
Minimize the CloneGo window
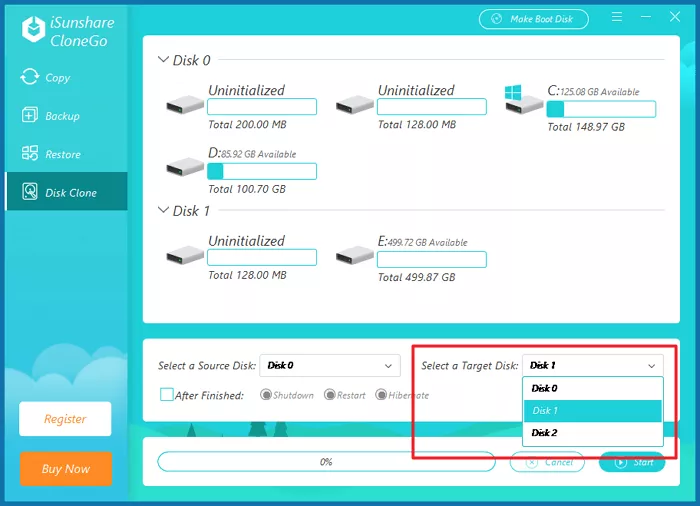coord(646,17)
